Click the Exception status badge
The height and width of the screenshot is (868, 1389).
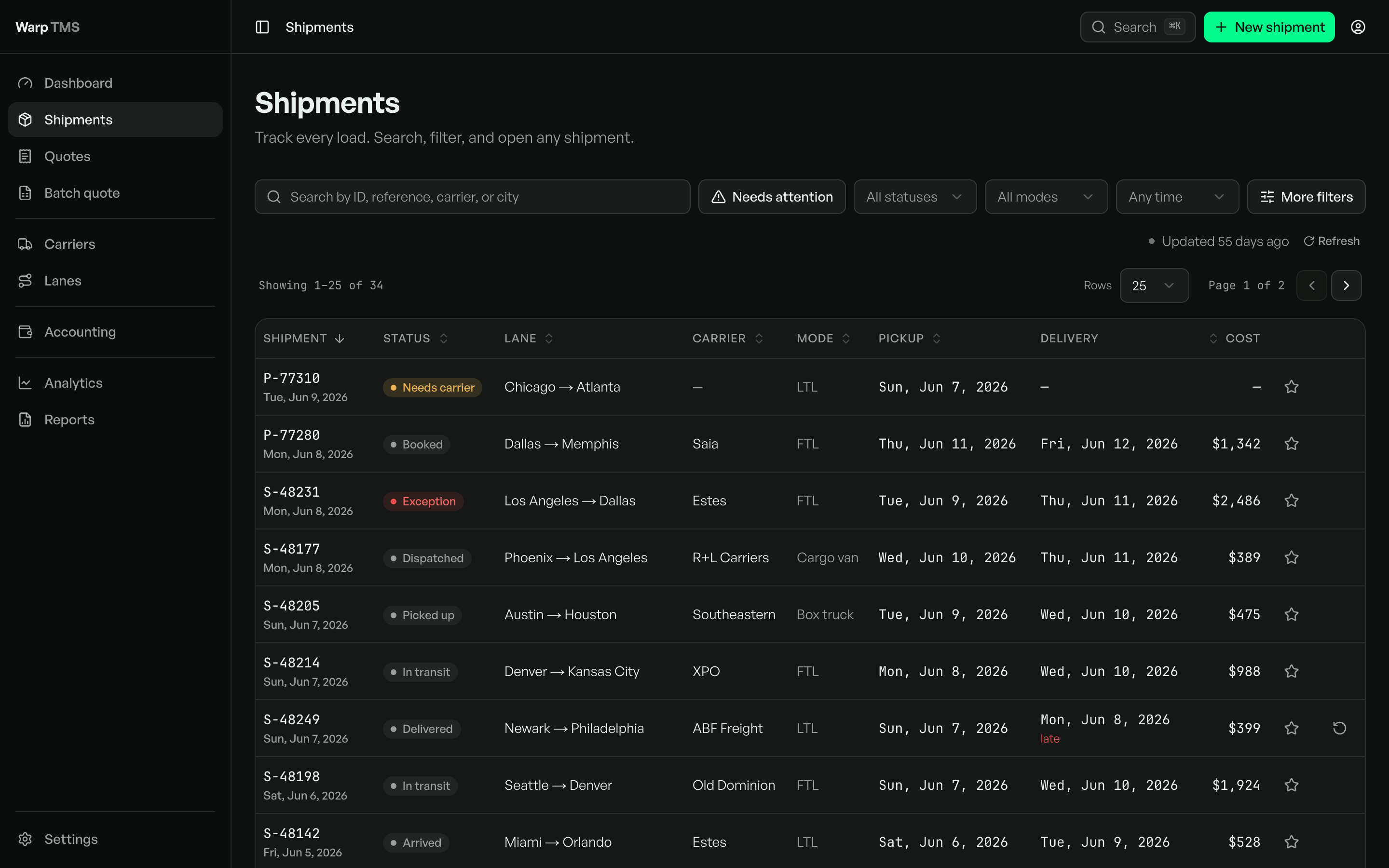pos(423,501)
